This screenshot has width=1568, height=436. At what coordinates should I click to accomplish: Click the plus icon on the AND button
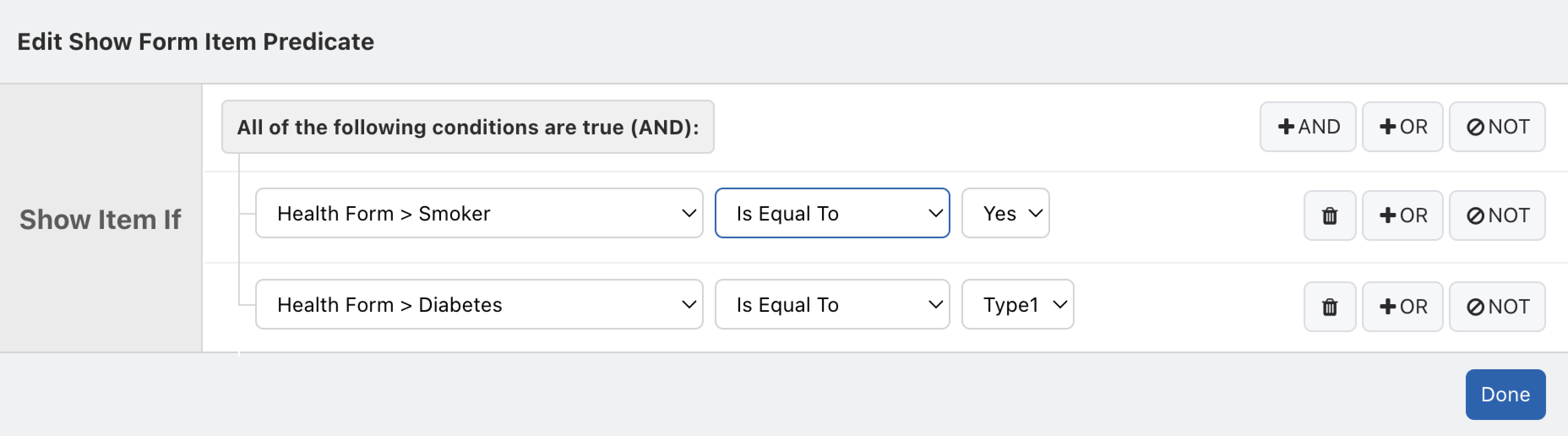click(x=1286, y=127)
